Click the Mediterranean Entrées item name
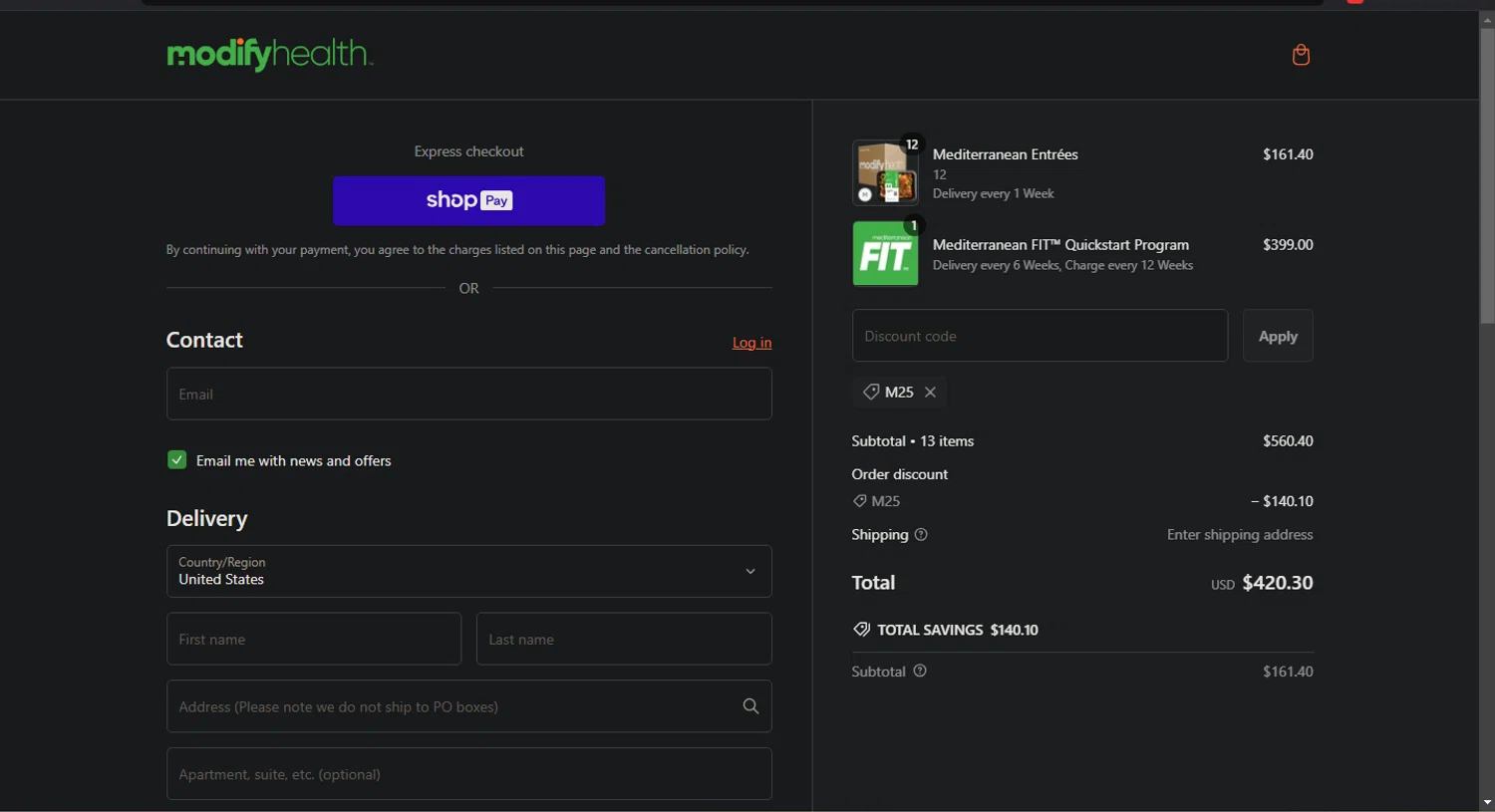The image size is (1495, 812). coord(1005,154)
